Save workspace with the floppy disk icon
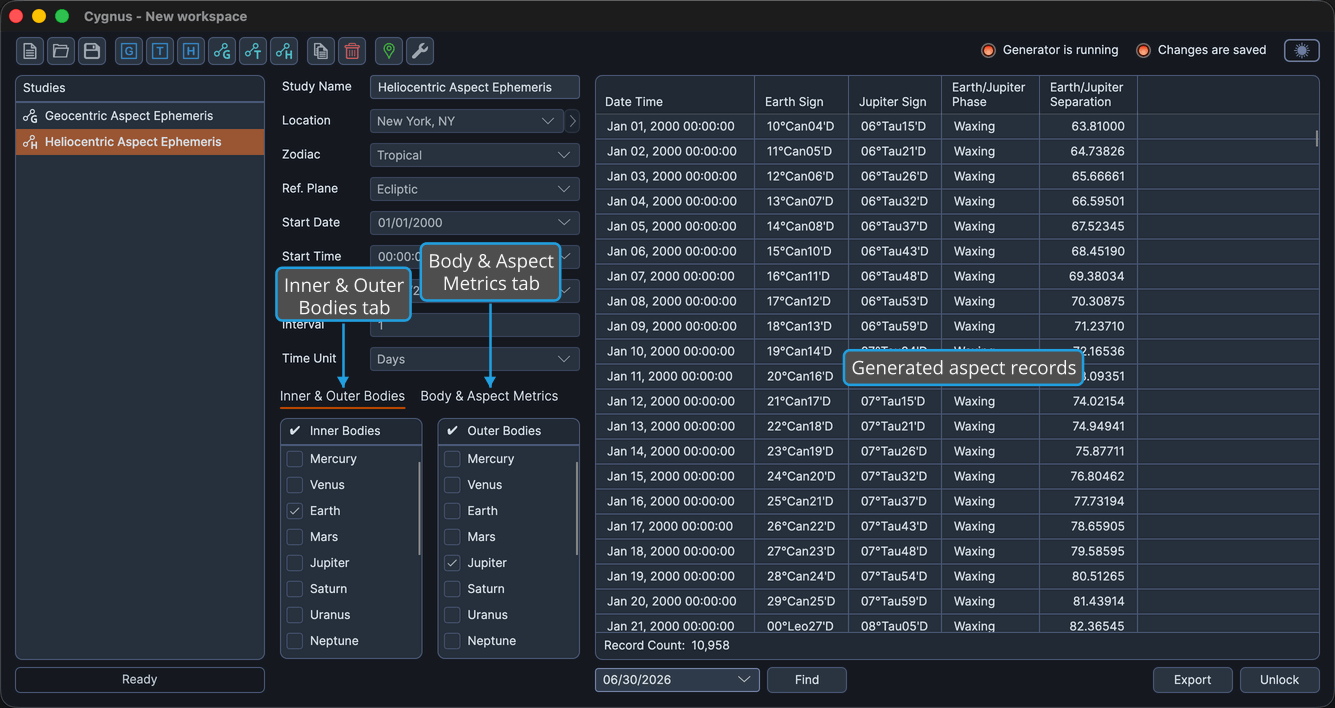The width and height of the screenshot is (1335, 708). [x=92, y=51]
